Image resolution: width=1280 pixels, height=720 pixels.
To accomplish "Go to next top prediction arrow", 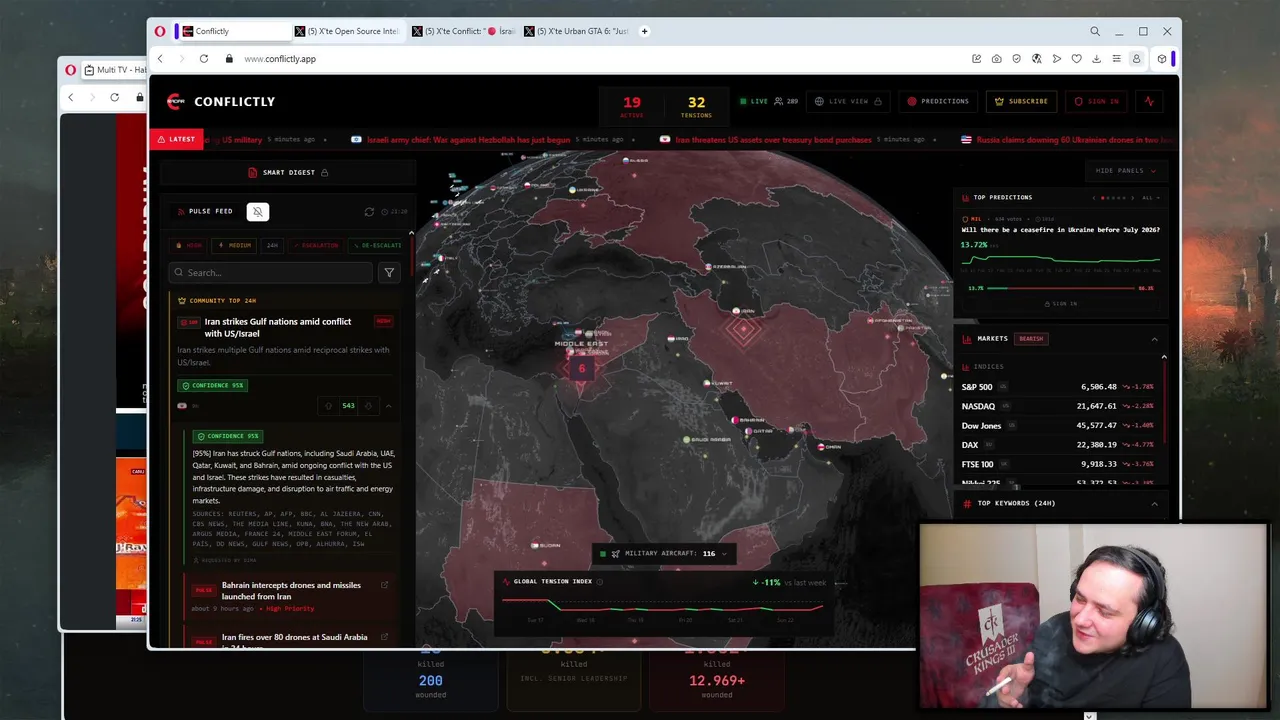I will [x=1135, y=198].
